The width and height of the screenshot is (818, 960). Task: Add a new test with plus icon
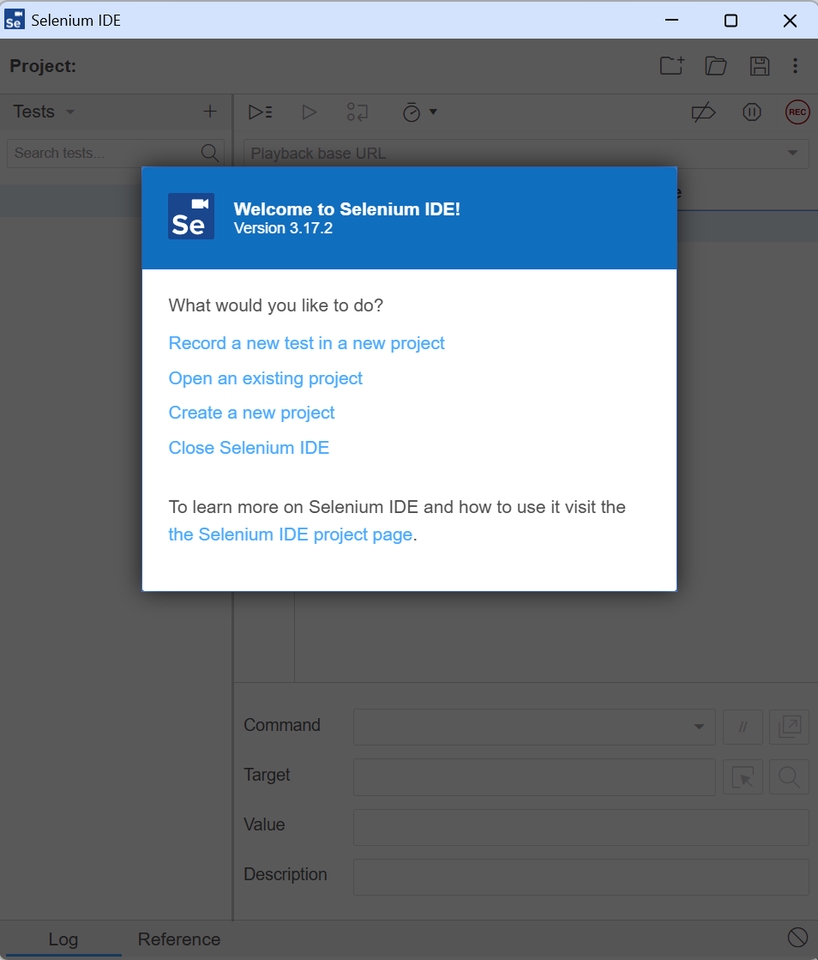pos(209,111)
